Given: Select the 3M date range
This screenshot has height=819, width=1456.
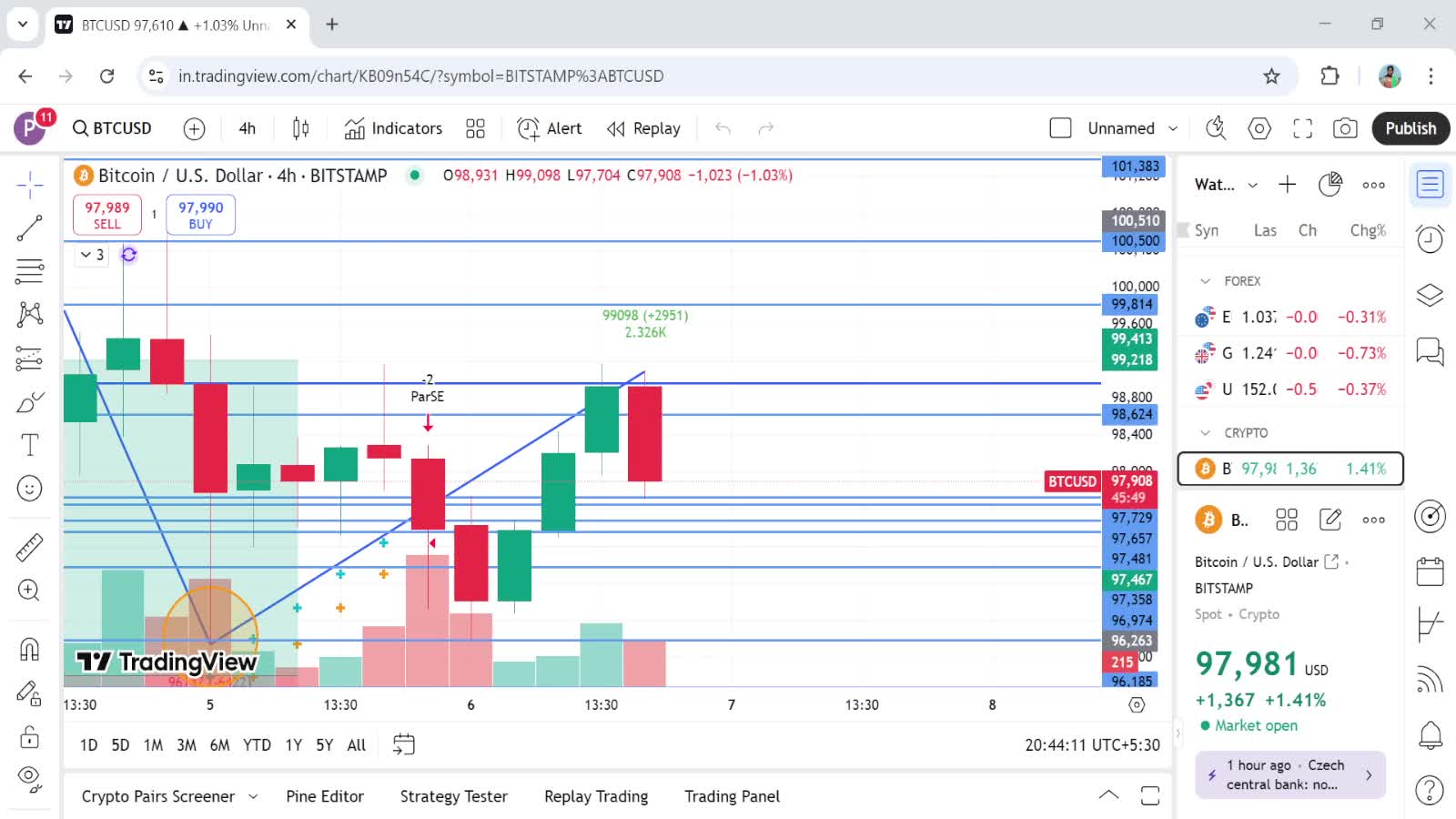Looking at the screenshot, I should (x=187, y=745).
